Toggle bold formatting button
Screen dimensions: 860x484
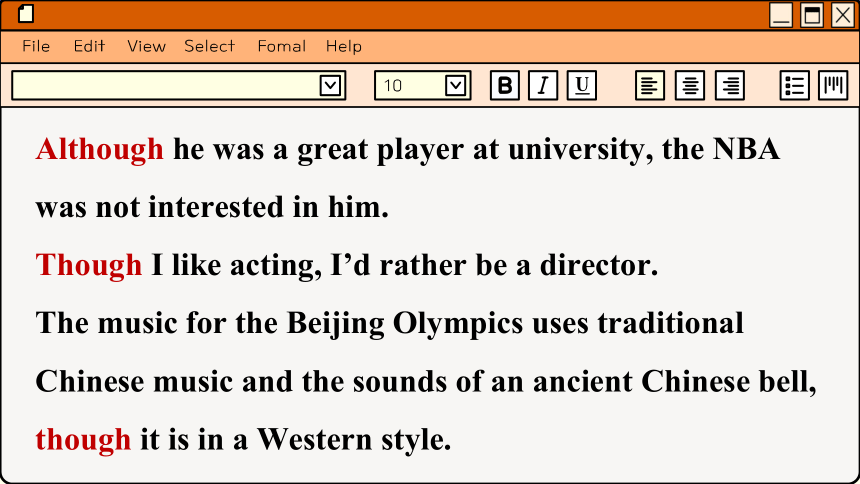505,85
